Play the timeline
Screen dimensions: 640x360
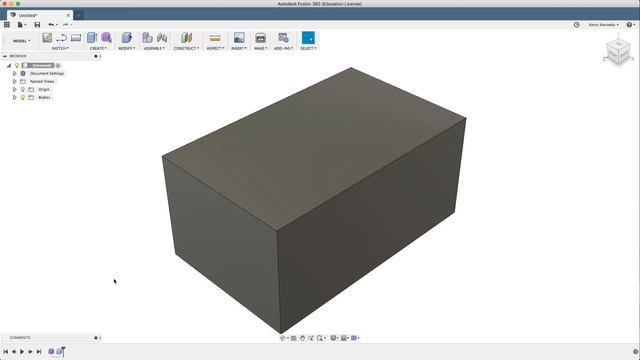(22, 351)
